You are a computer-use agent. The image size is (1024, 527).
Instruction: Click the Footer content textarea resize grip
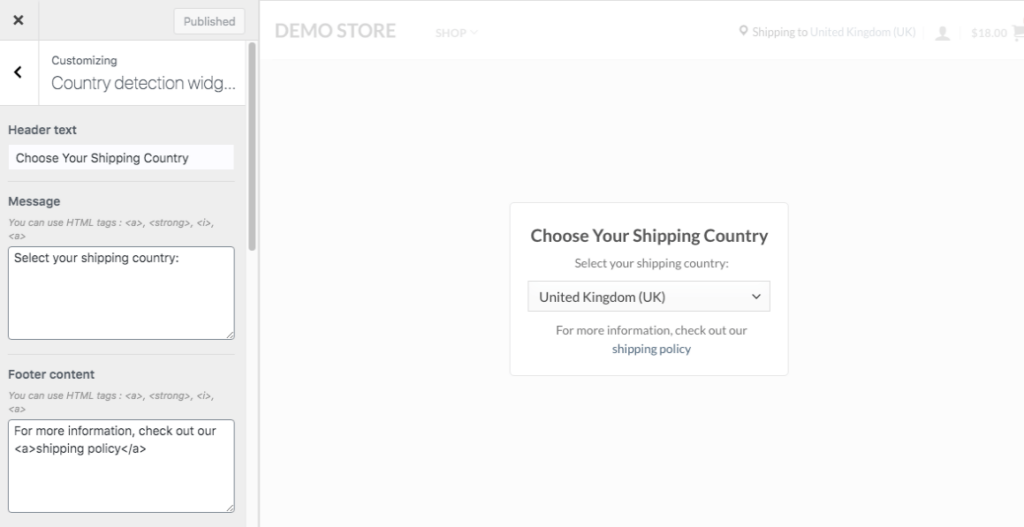tap(229, 507)
